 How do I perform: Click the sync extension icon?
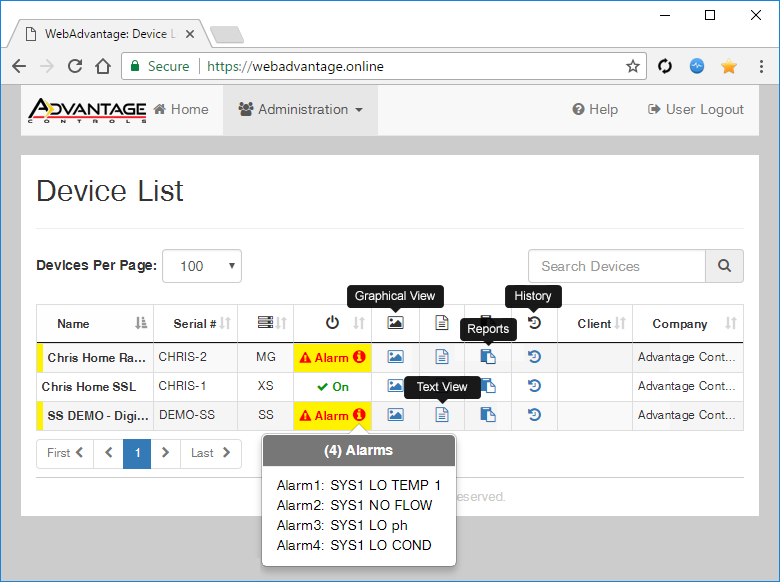click(x=665, y=66)
